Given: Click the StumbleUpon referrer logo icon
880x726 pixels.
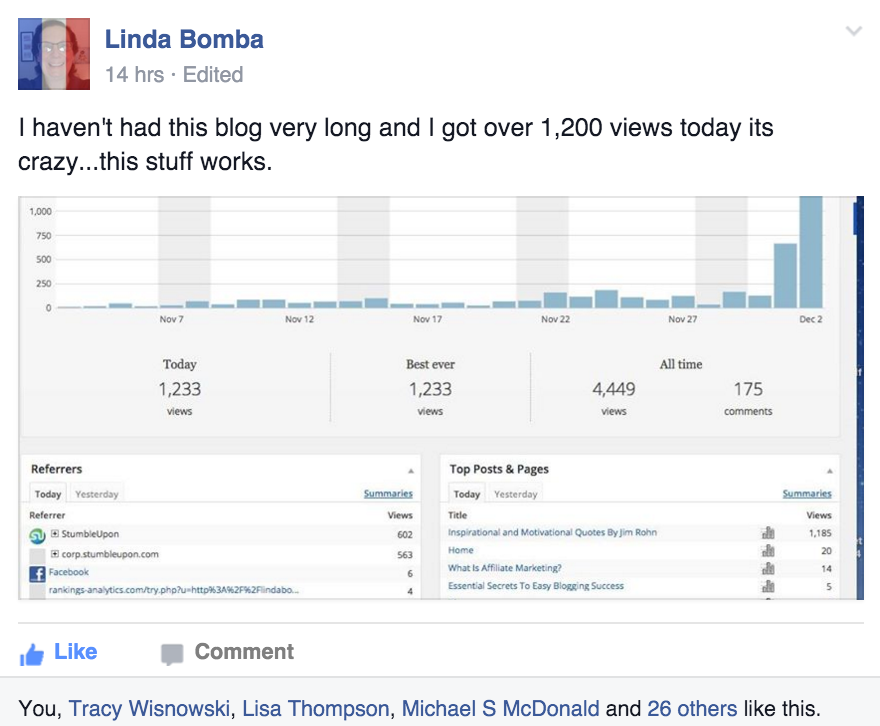Looking at the screenshot, I should coord(37,536).
